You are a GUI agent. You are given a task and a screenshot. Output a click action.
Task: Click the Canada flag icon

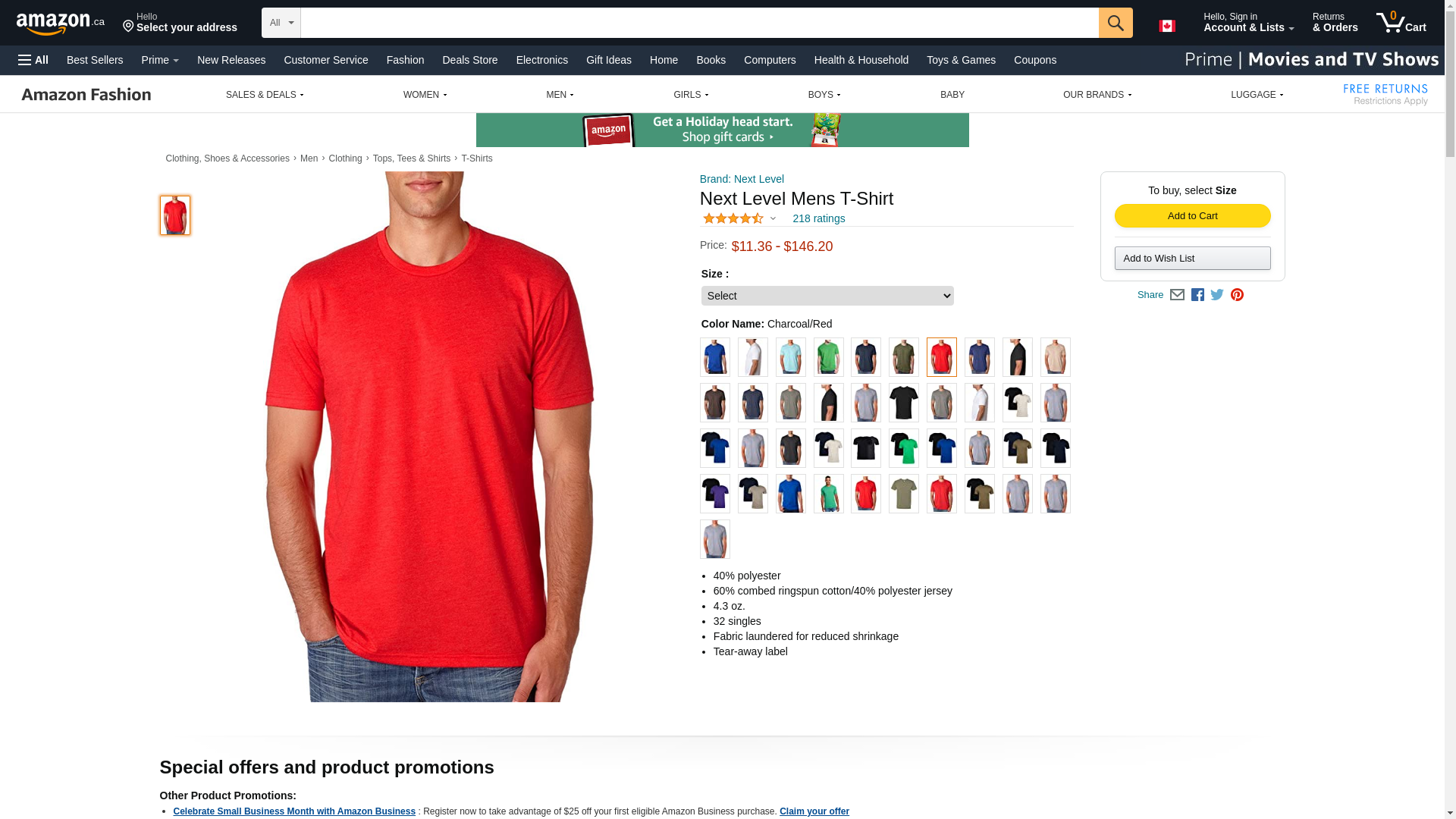tap(1167, 26)
